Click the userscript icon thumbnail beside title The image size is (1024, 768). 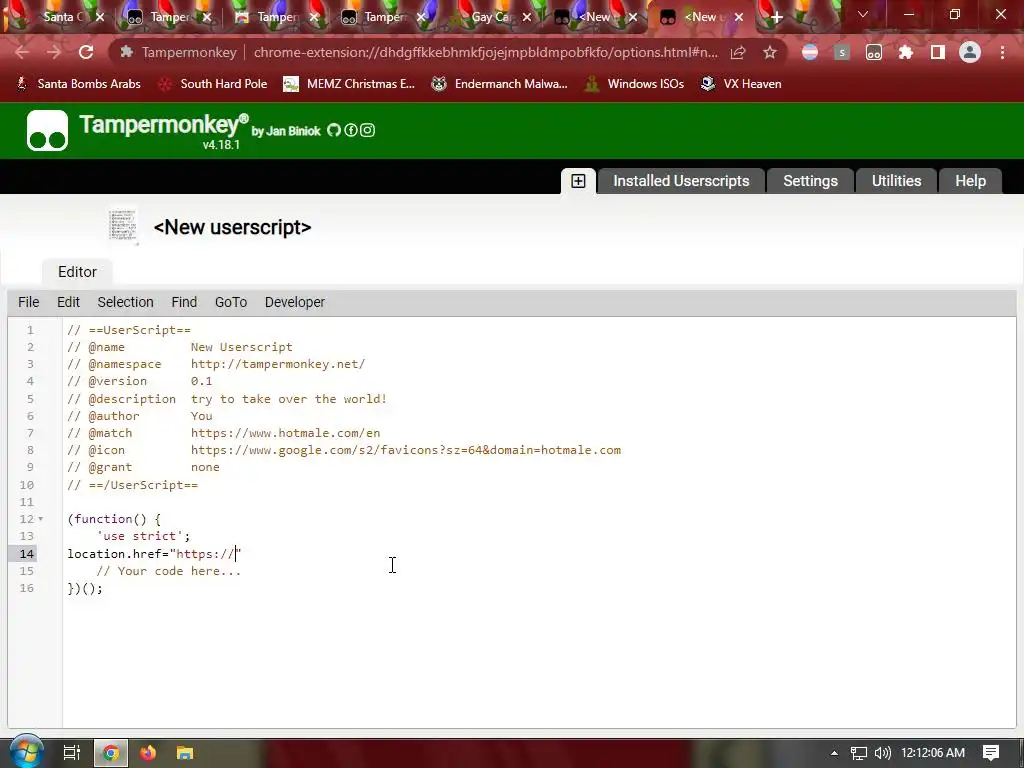point(123,227)
